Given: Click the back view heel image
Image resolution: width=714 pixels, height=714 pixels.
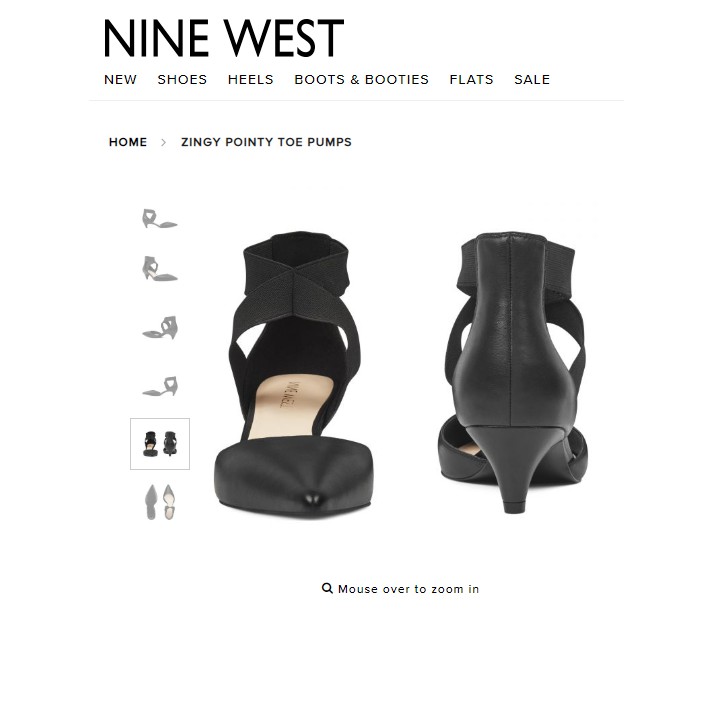Looking at the screenshot, I should pos(514,372).
